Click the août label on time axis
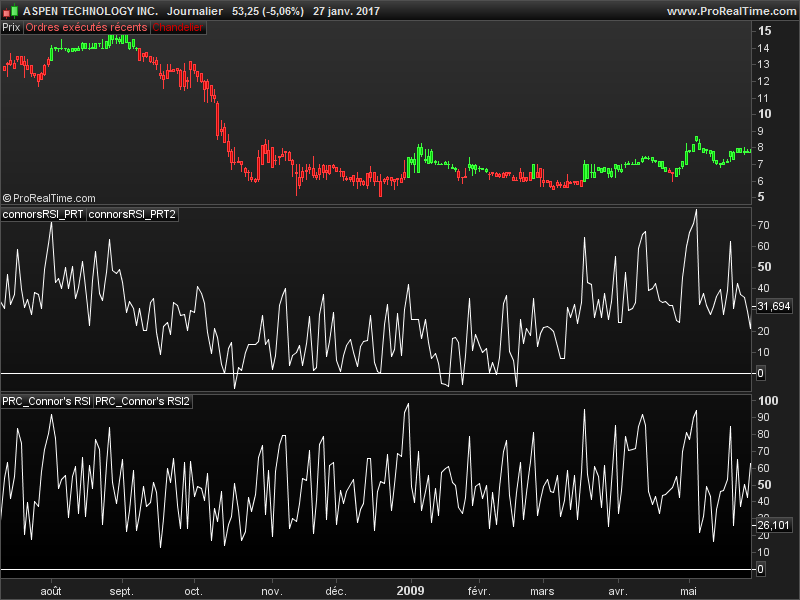 point(51,591)
